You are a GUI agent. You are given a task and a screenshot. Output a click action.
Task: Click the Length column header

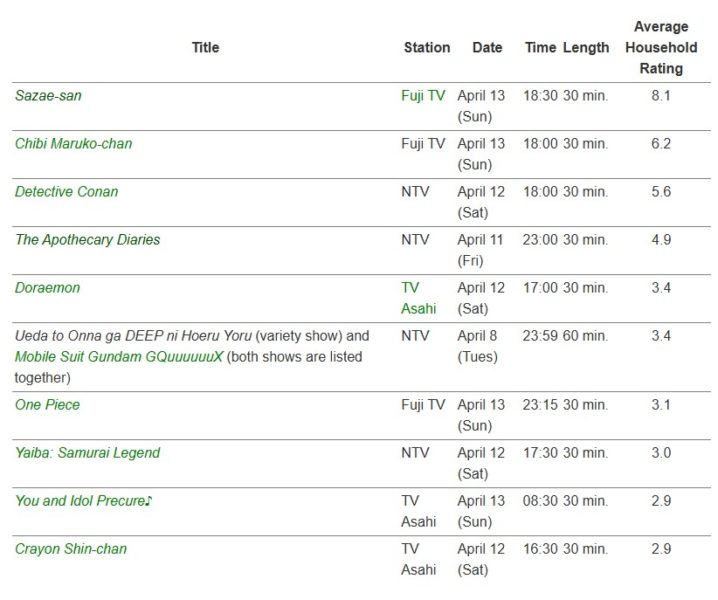click(x=586, y=48)
